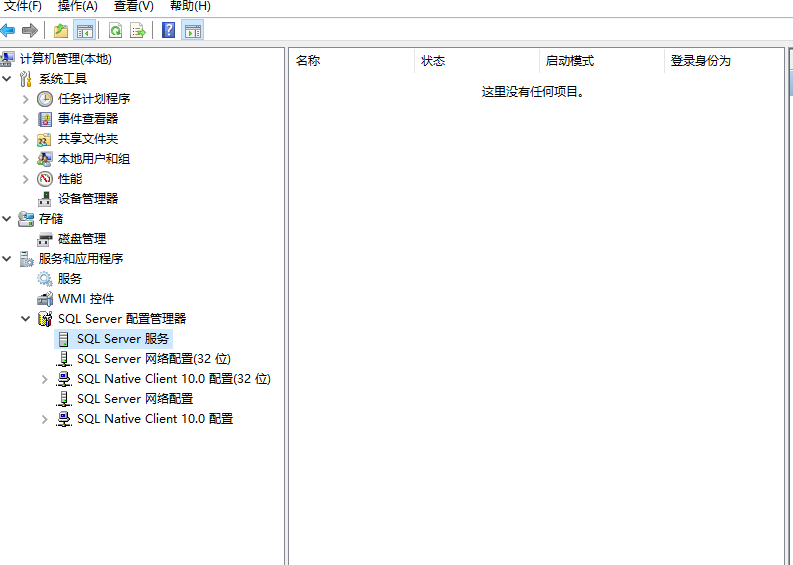This screenshot has width=793, height=565.
Task: Select the 服务 tree label
Action: click(70, 279)
